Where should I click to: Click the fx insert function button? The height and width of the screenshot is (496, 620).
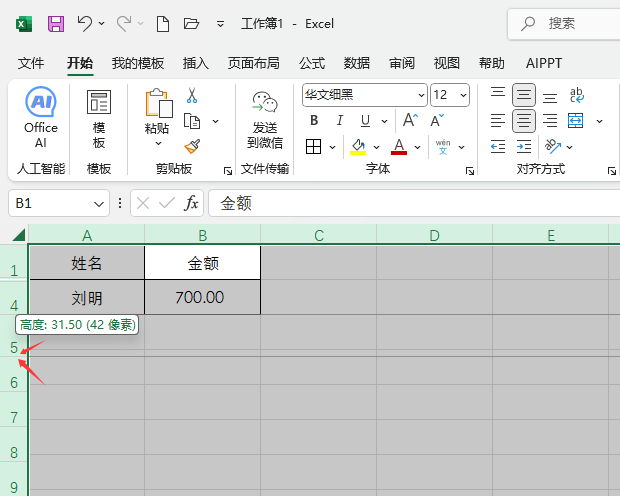(191, 203)
